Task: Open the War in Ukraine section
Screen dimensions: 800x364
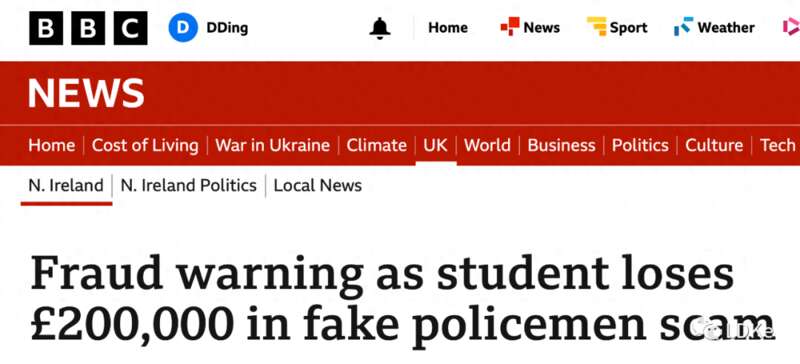Action: point(272,145)
